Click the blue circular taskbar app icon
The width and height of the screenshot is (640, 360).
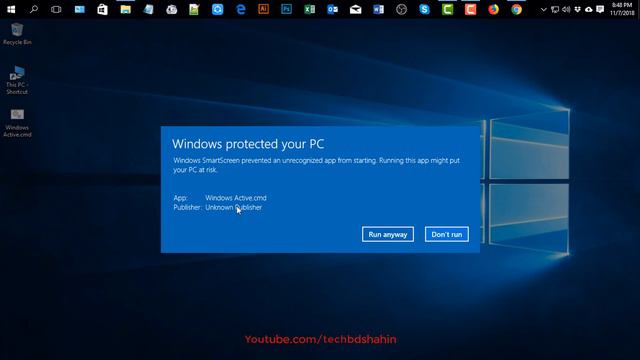point(218,9)
